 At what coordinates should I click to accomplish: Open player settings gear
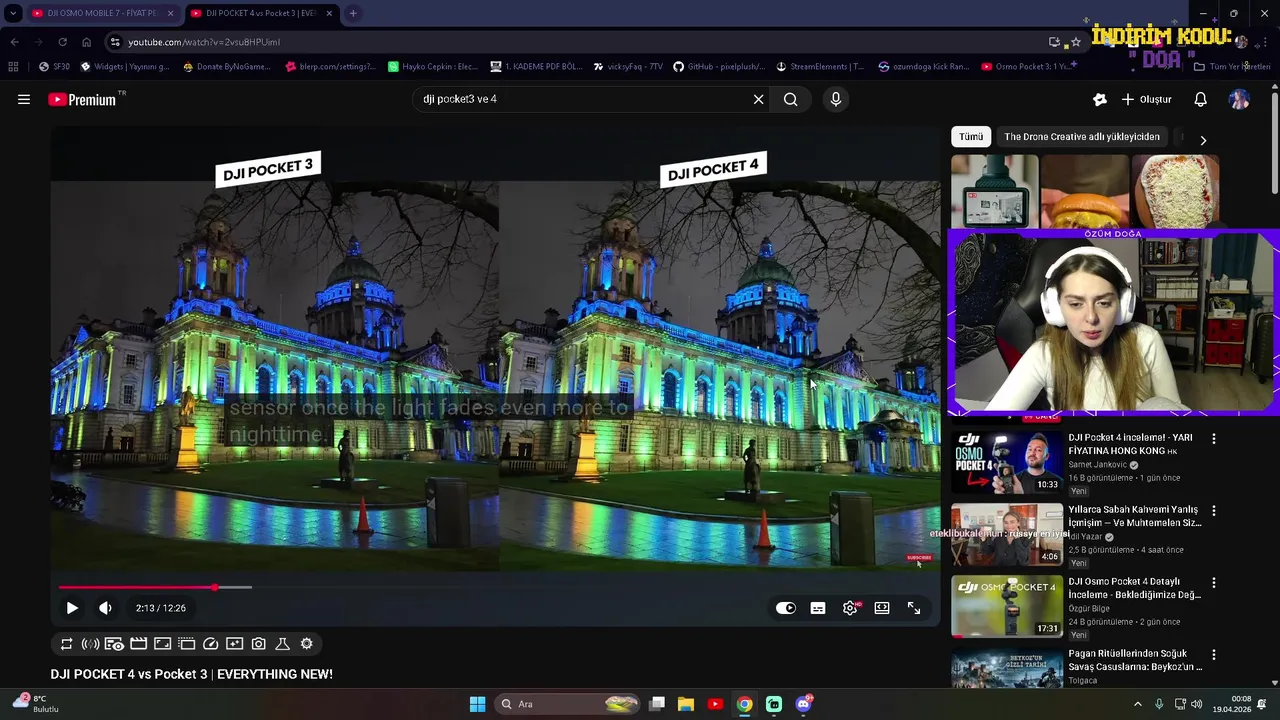850,608
